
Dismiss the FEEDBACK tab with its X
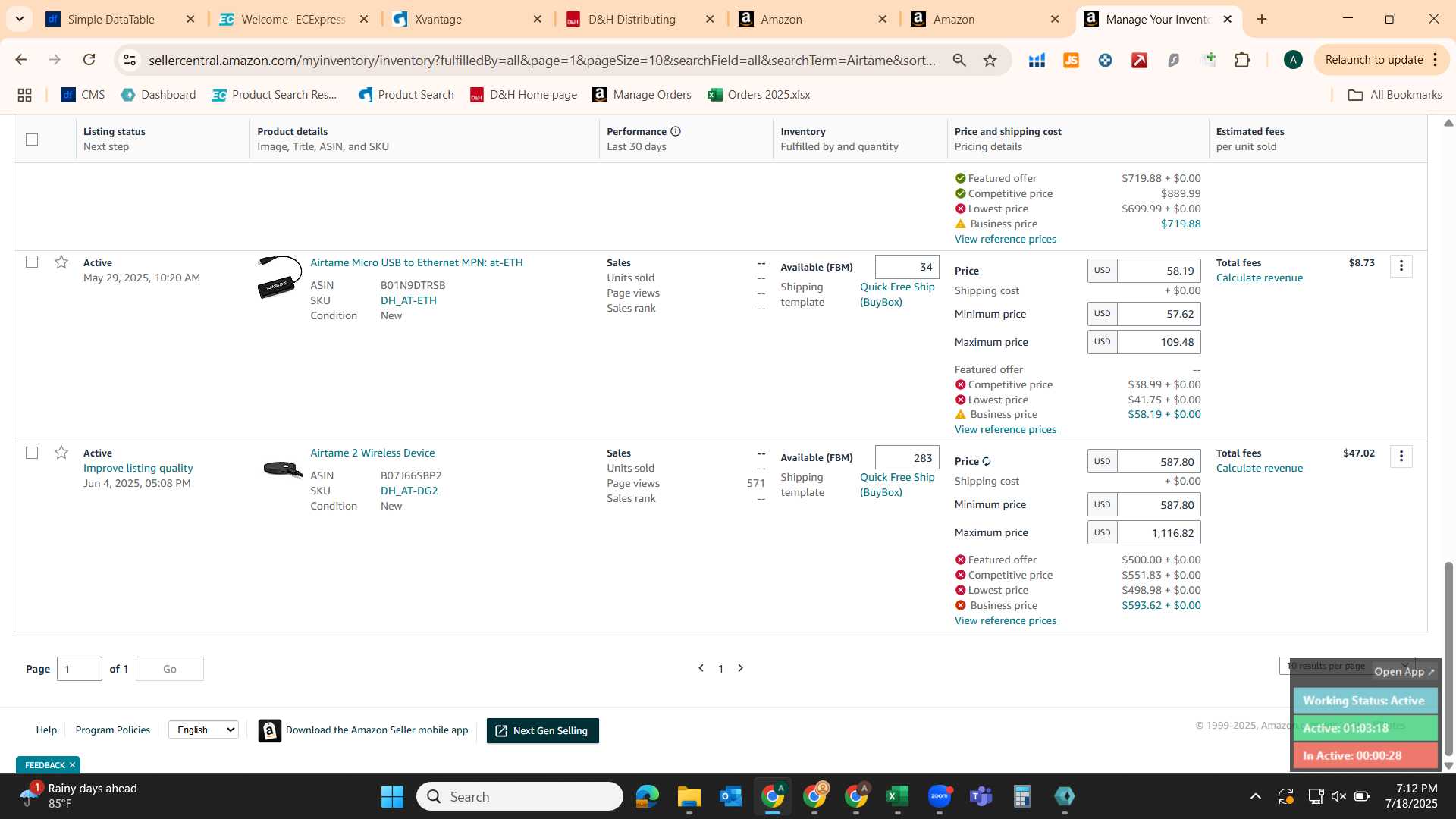pos(72,764)
